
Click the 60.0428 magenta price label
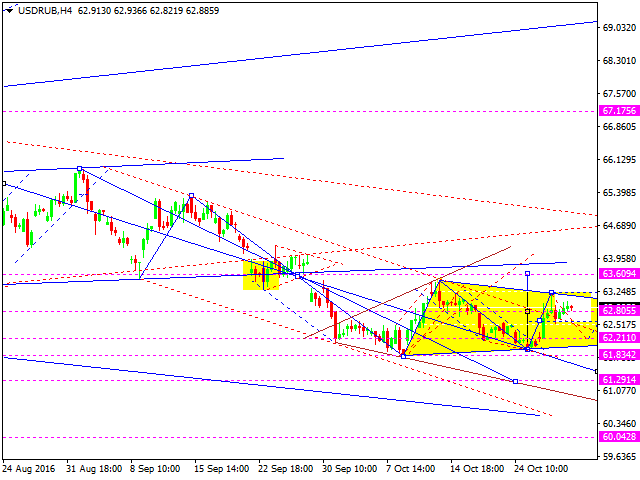[x=619, y=437]
